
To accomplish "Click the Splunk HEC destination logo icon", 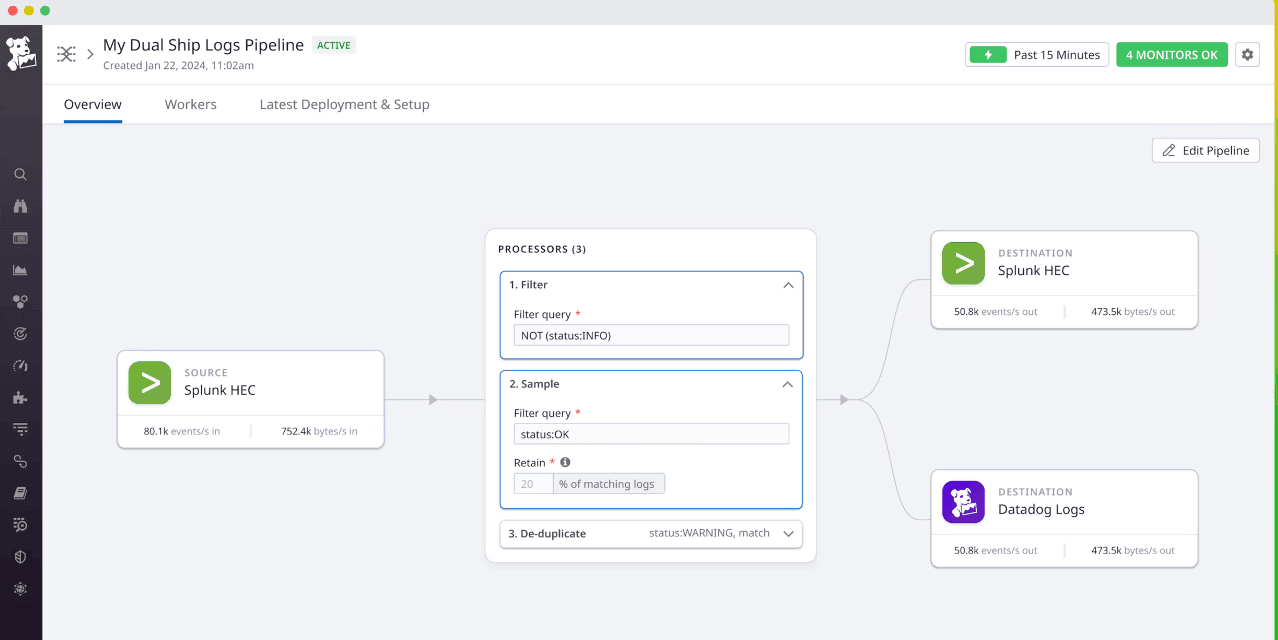I will pos(963,263).
